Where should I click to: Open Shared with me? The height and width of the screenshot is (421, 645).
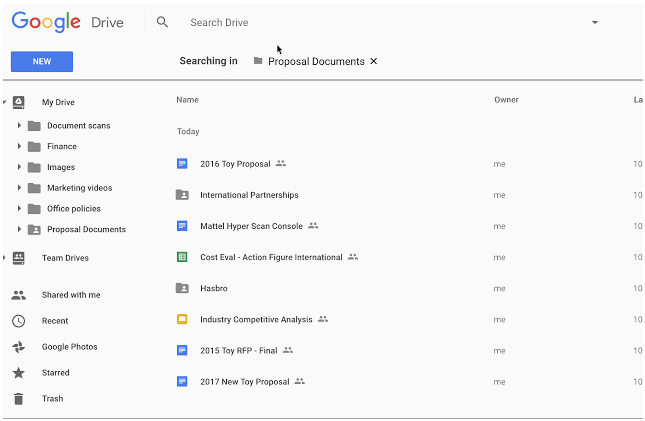[x=70, y=295]
